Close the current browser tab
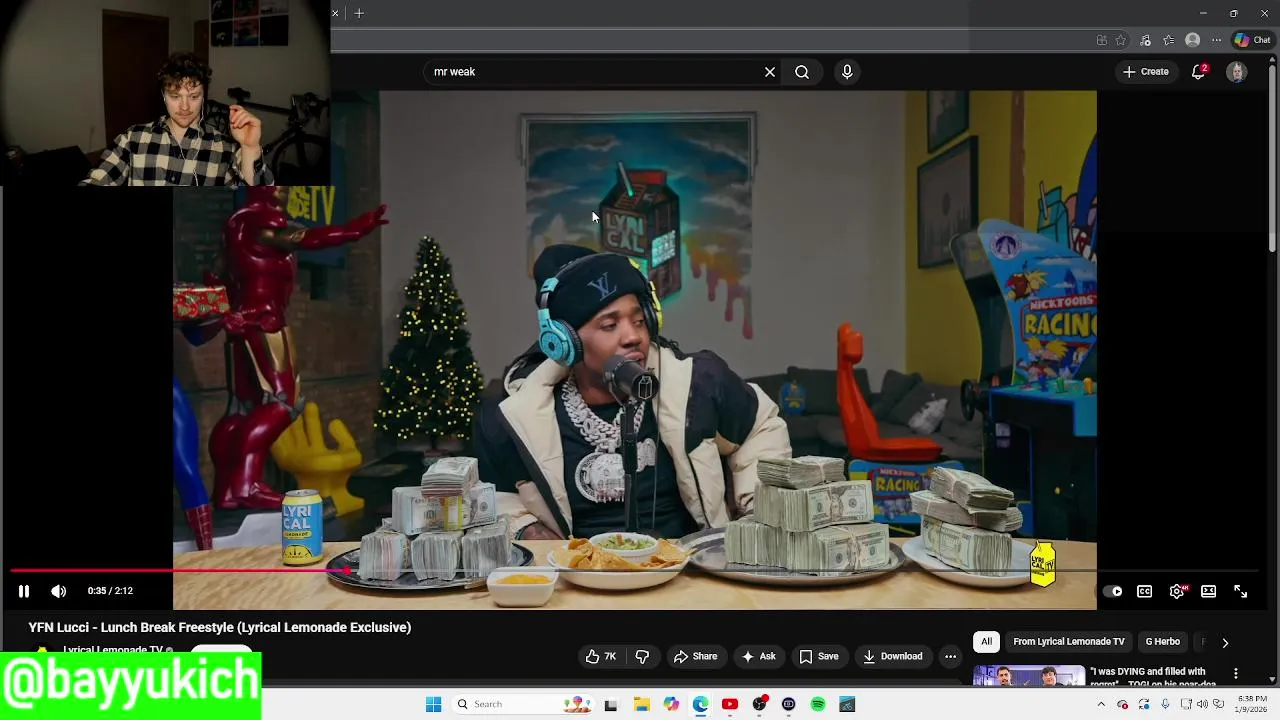 click(335, 13)
